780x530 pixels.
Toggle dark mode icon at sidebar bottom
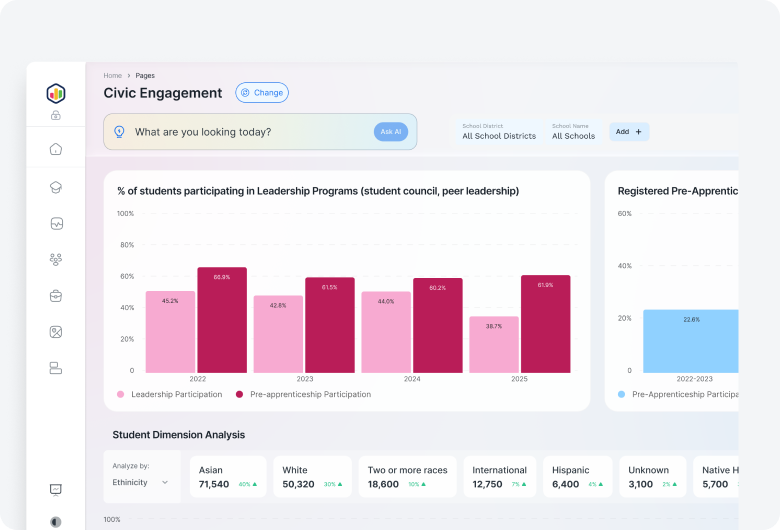(x=56, y=521)
